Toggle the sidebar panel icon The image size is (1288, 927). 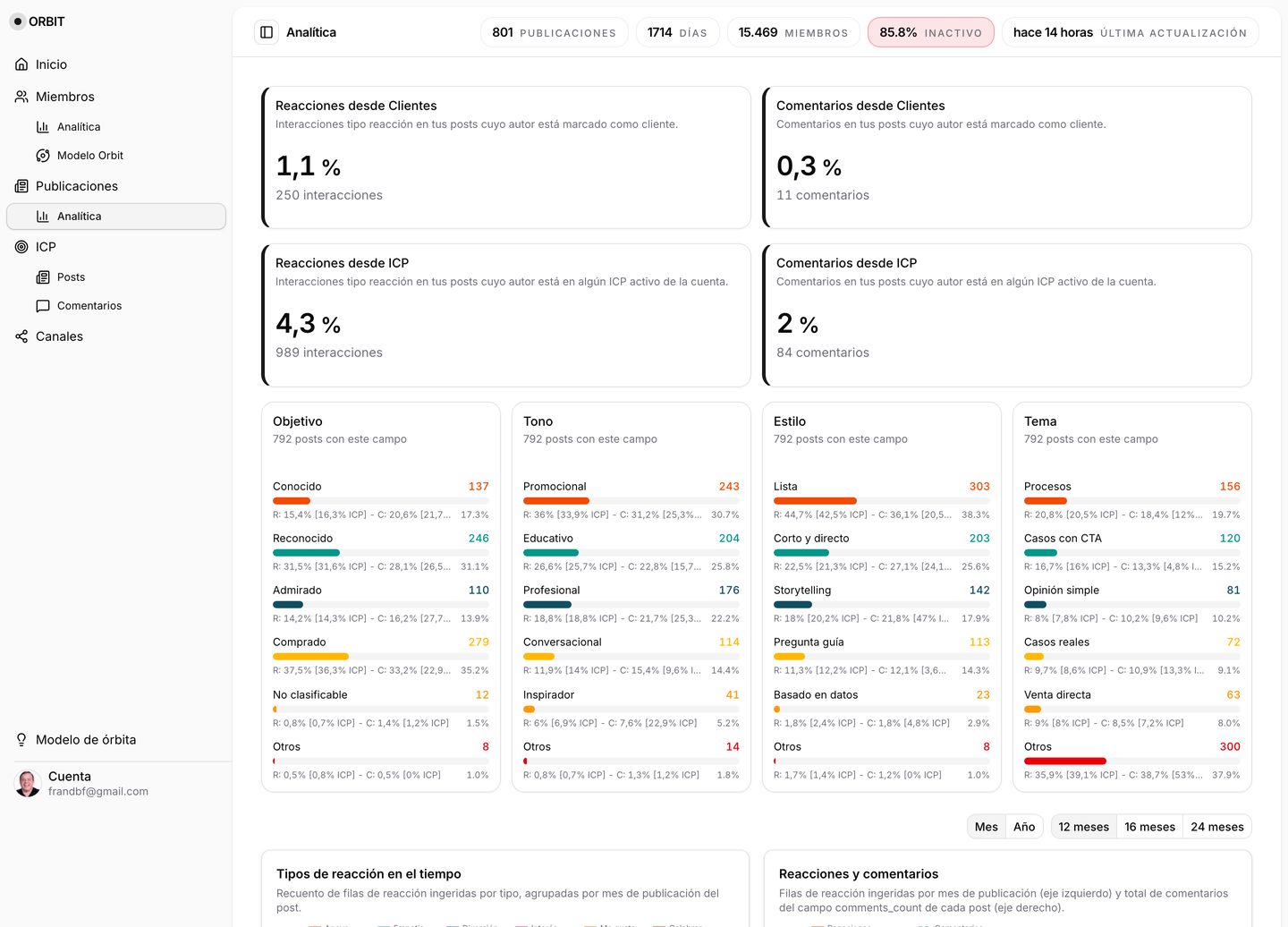coord(267,32)
